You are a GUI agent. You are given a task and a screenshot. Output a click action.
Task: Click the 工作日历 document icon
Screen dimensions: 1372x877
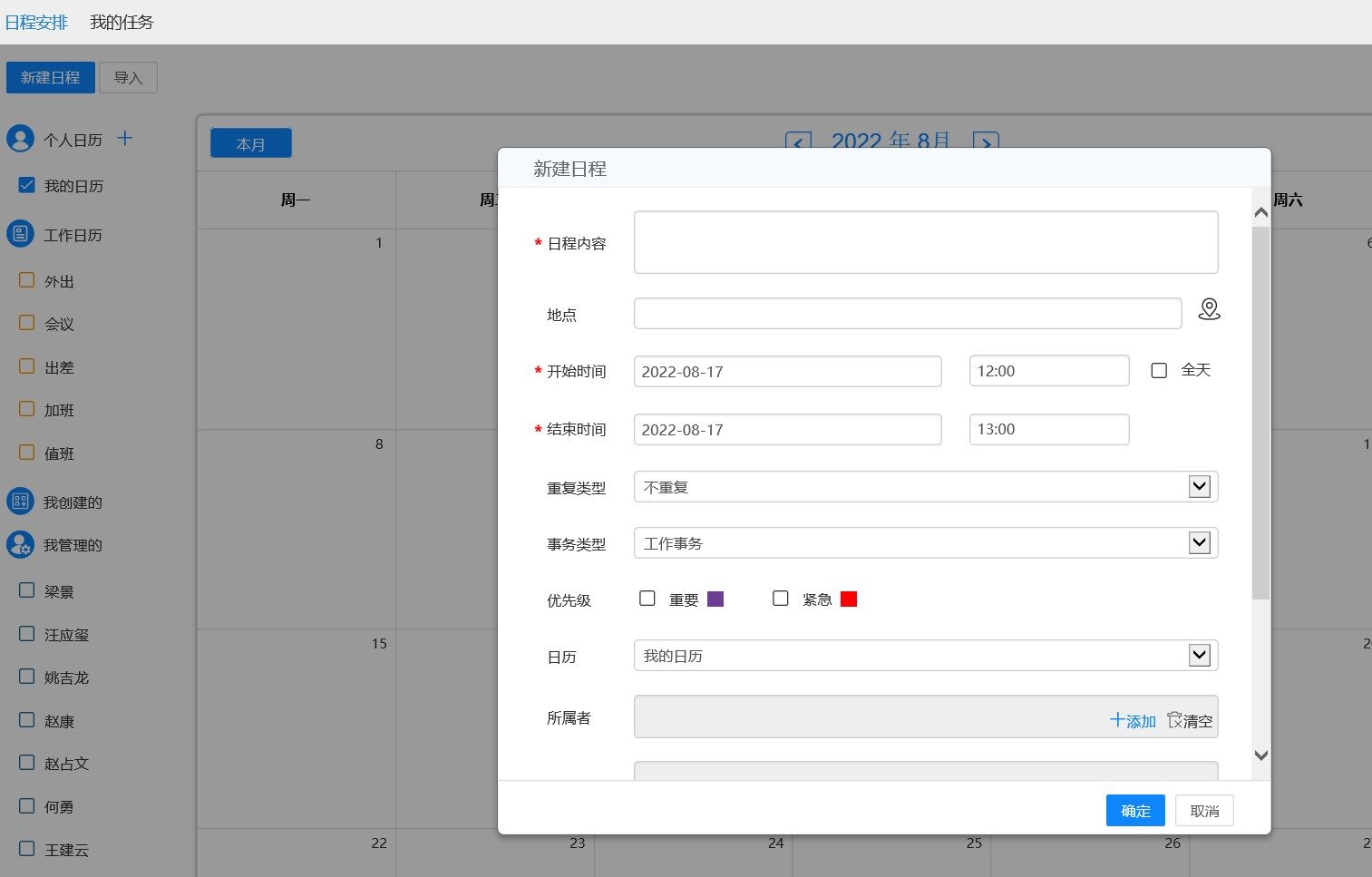pyautogui.click(x=20, y=234)
